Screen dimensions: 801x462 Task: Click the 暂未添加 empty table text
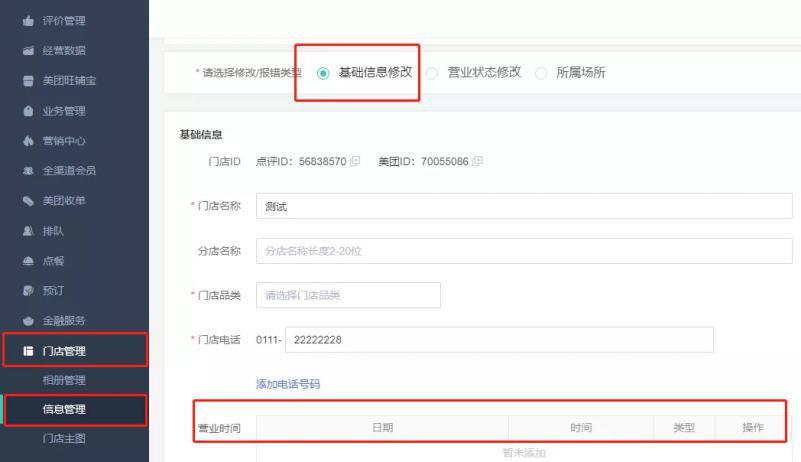pos(524,453)
